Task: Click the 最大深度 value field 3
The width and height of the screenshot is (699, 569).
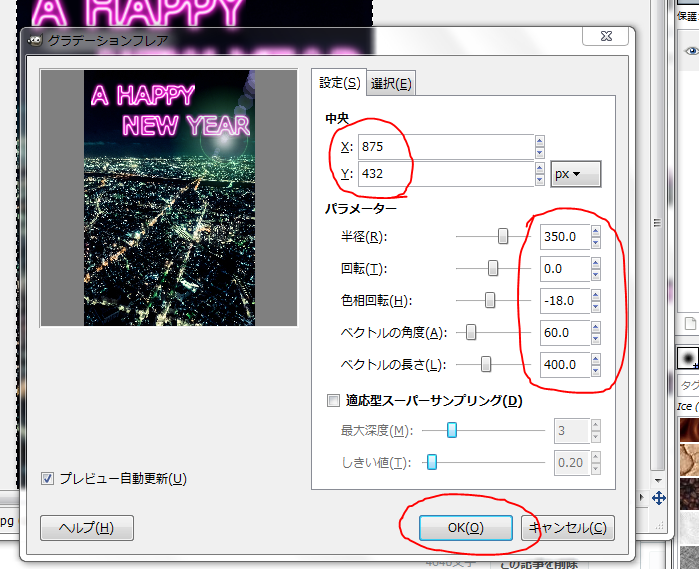Action: pyautogui.click(x=572, y=431)
